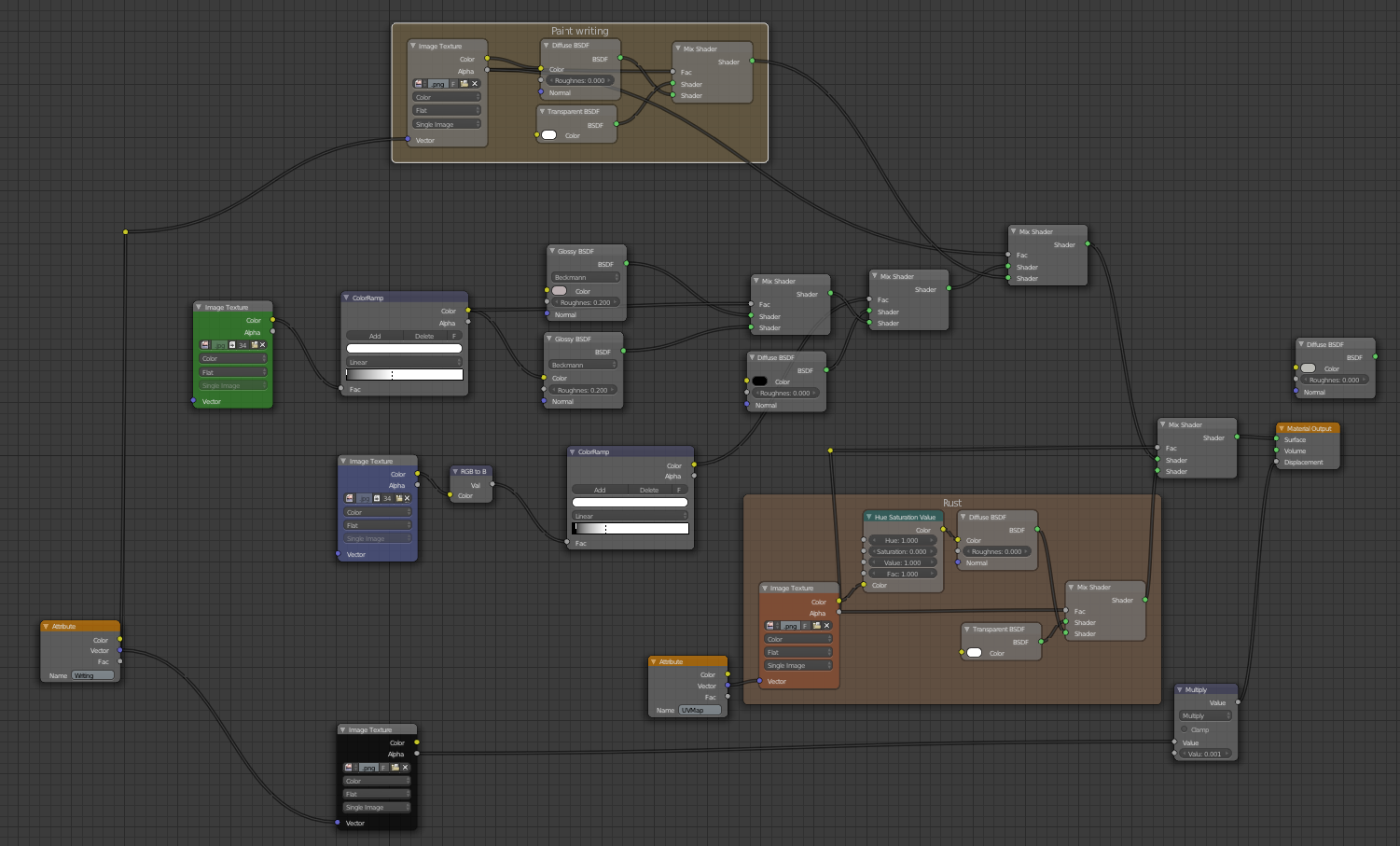Click Value 0.001 field in Multiply node
Image resolution: width=1400 pixels, height=846 pixels.
pos(1206,754)
